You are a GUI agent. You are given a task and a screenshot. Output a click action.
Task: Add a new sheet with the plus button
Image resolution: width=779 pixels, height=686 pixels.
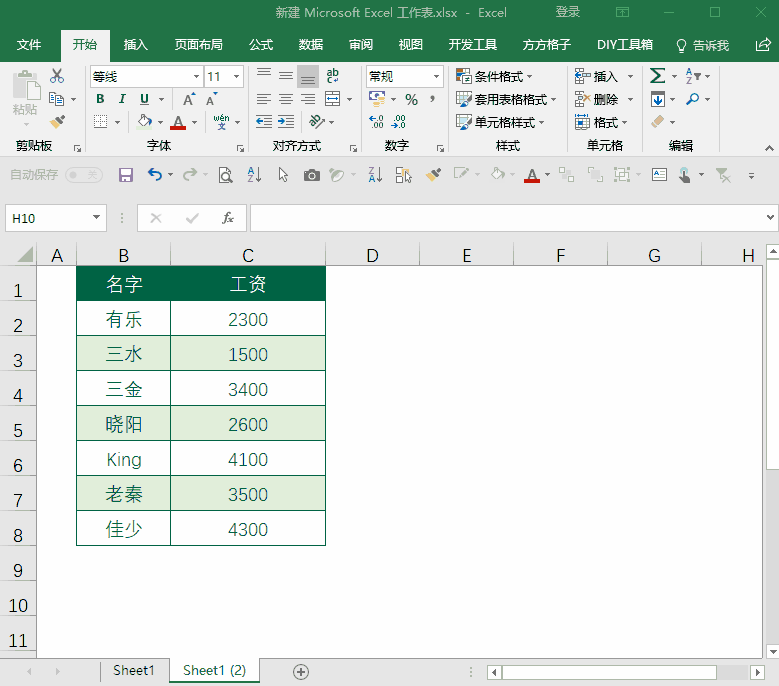coord(301,671)
